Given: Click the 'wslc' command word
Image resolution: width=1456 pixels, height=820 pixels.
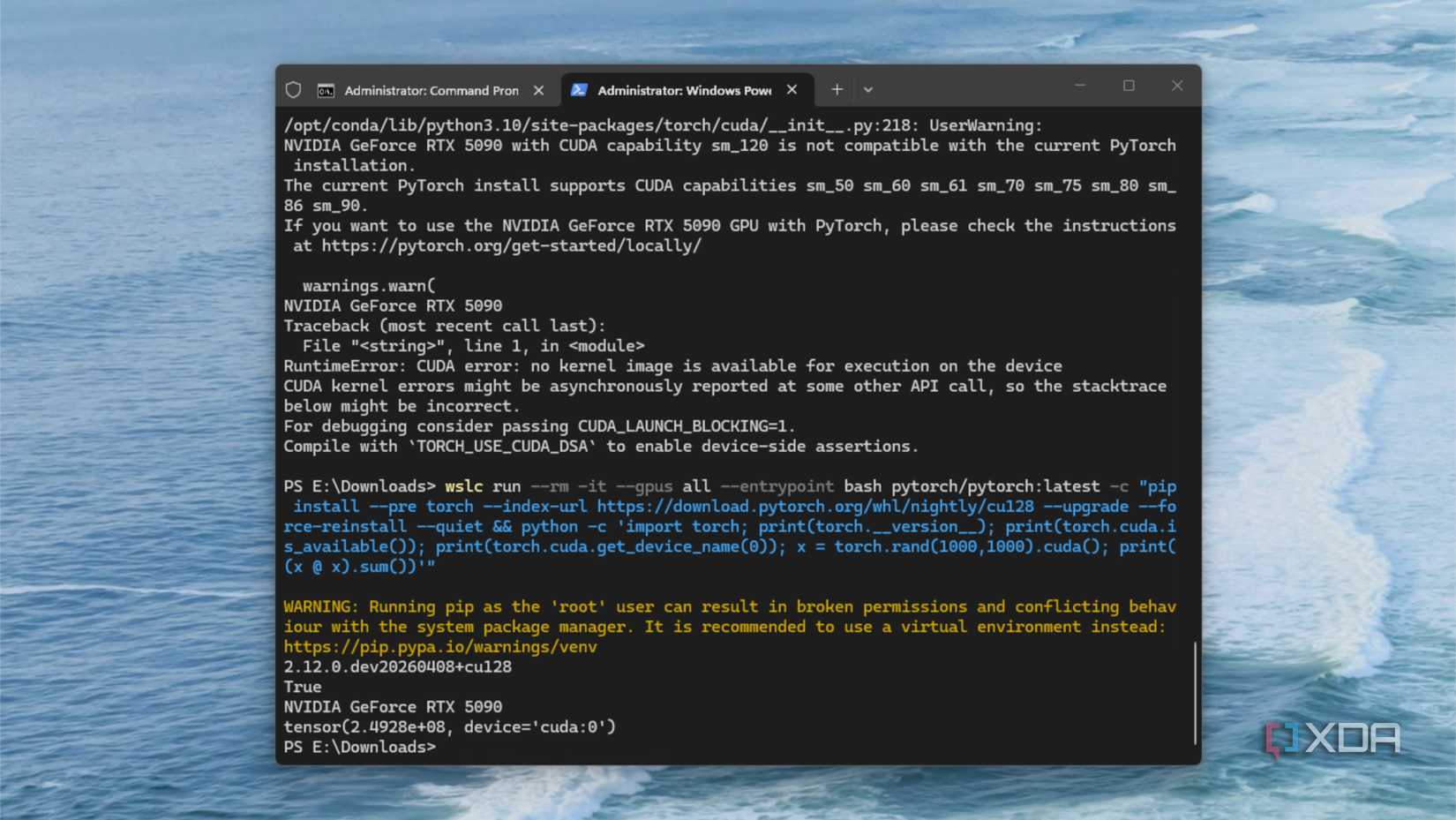Looking at the screenshot, I should [464, 486].
